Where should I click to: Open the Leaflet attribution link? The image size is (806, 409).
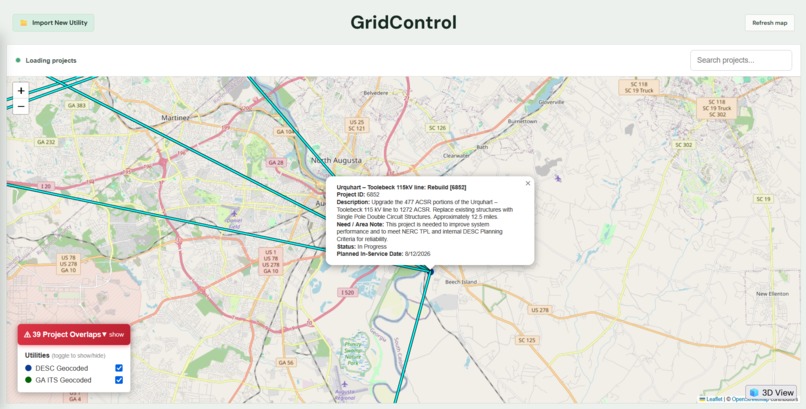pyautogui.click(x=713, y=399)
